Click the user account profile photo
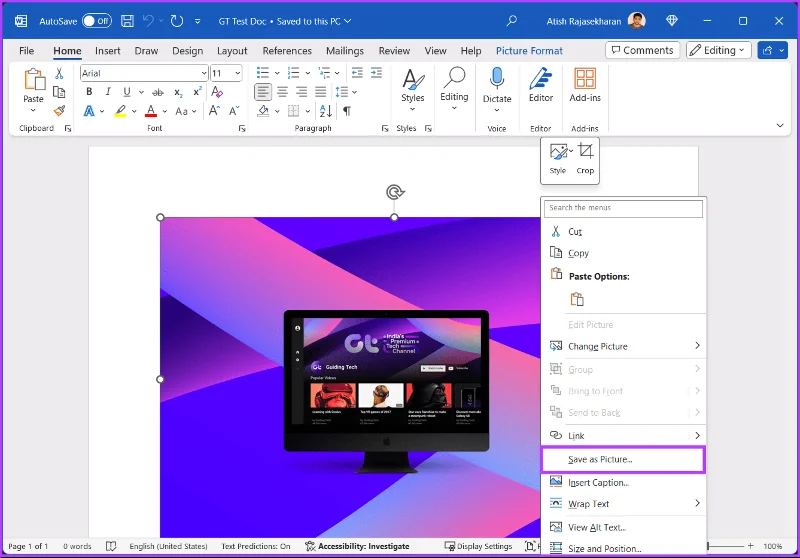The image size is (800, 558). click(636, 21)
